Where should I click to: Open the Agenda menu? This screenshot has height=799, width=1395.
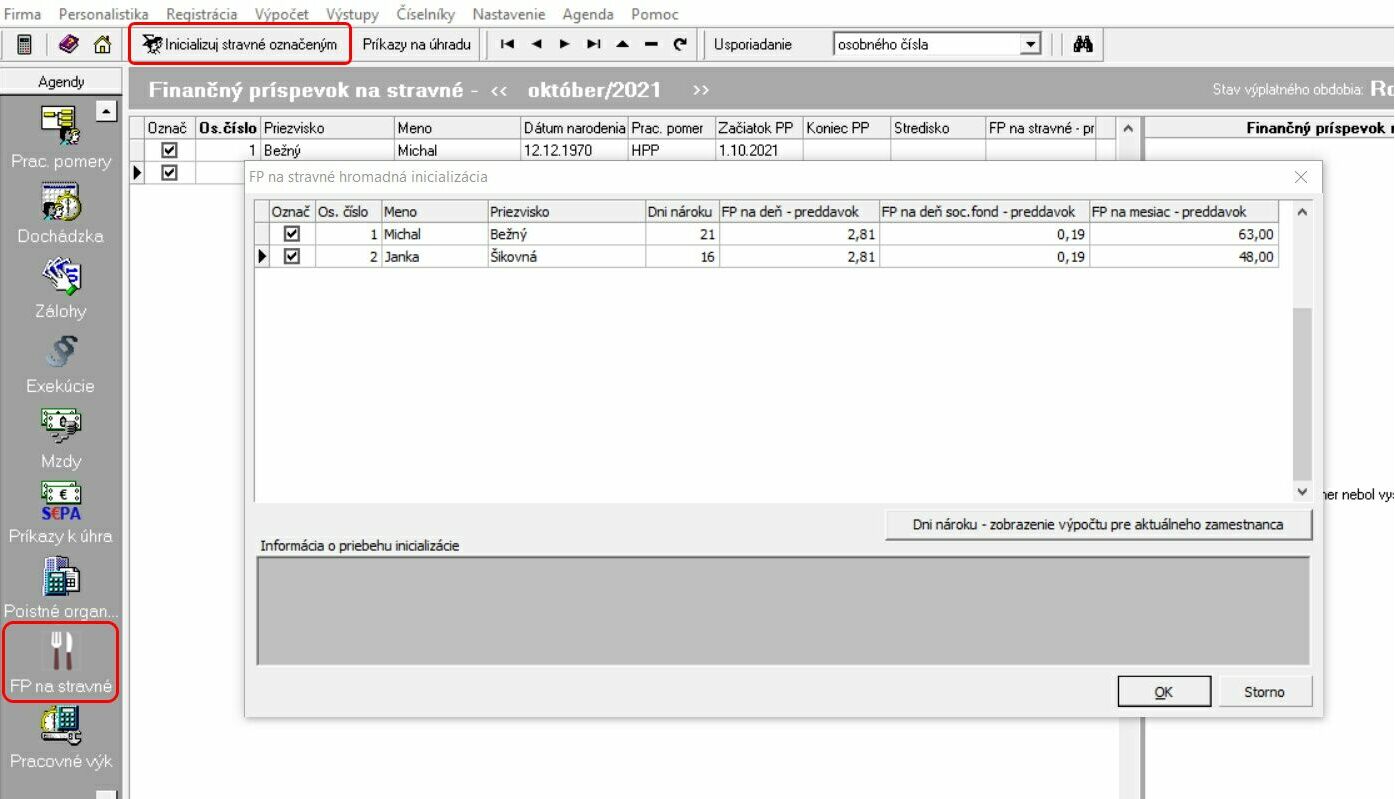[x=588, y=14]
